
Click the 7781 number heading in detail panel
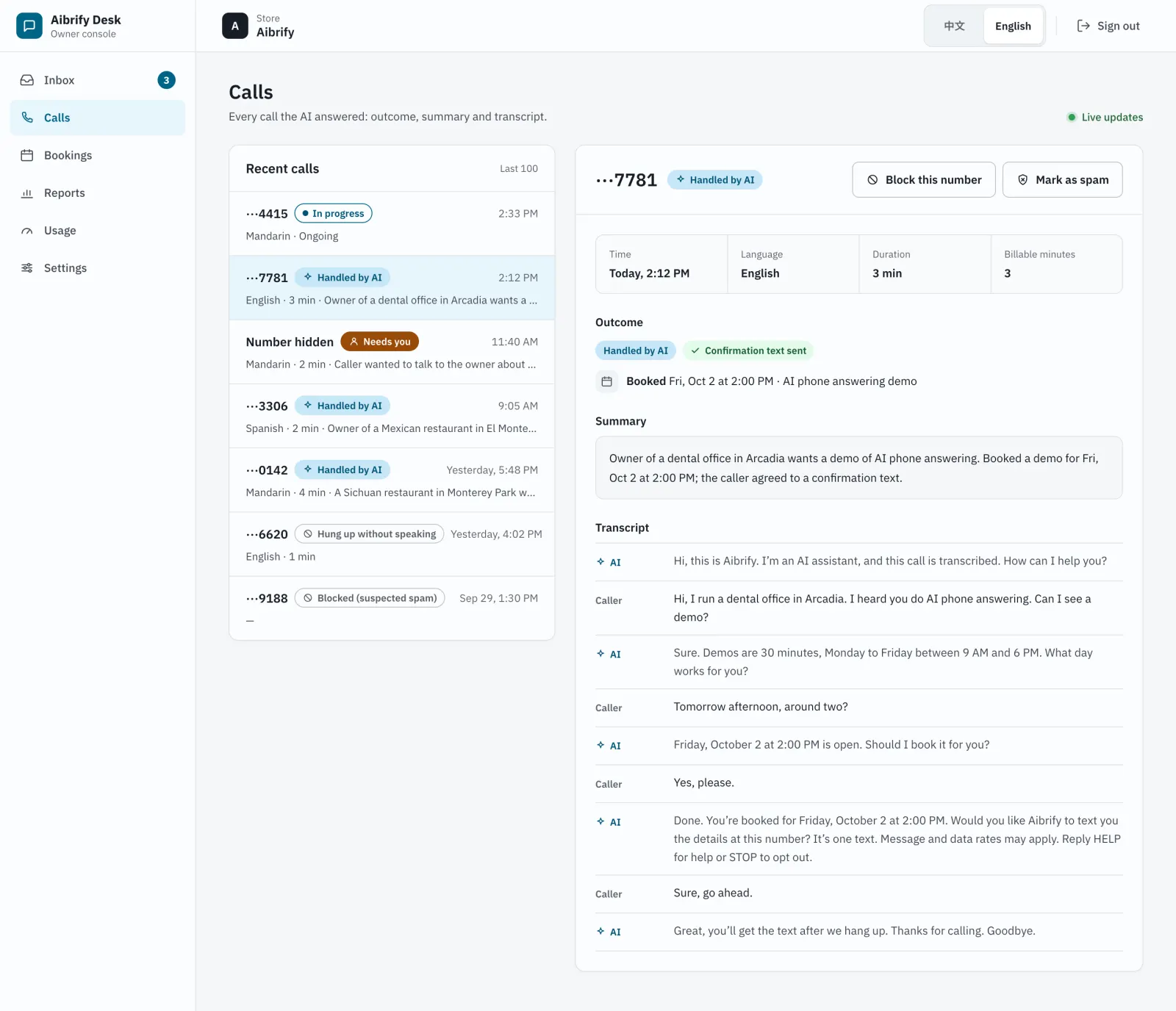[626, 180]
